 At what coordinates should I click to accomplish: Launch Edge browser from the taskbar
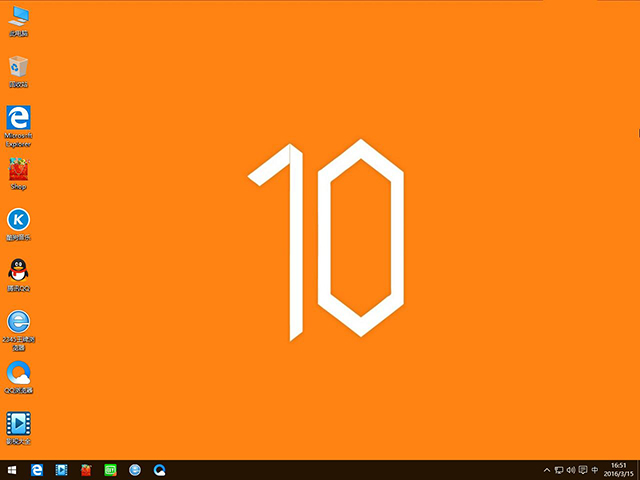pos(37,470)
